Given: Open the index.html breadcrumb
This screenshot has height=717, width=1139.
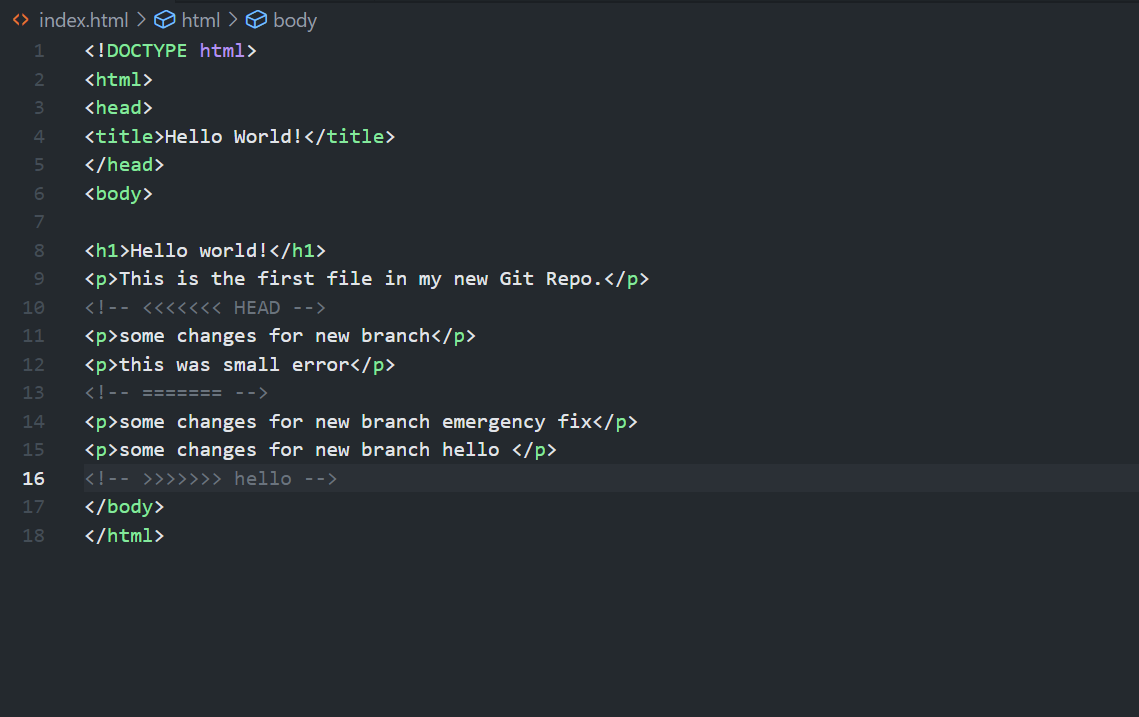Looking at the screenshot, I should point(84,20).
